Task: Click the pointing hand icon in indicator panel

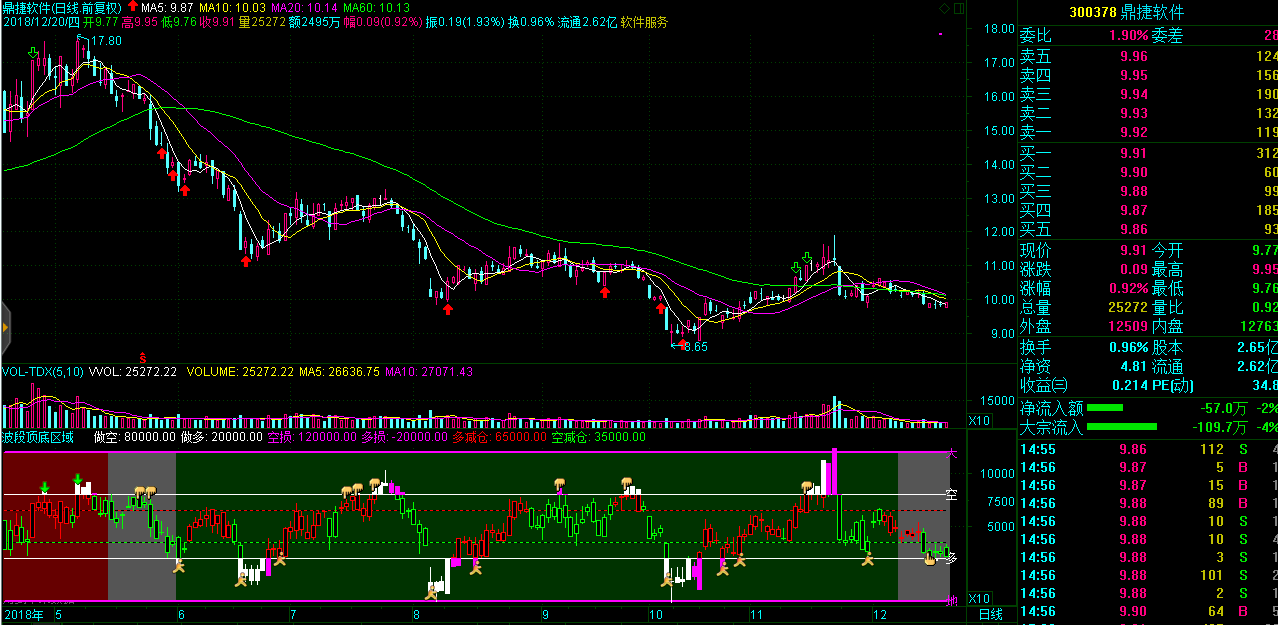Action: coord(930,558)
